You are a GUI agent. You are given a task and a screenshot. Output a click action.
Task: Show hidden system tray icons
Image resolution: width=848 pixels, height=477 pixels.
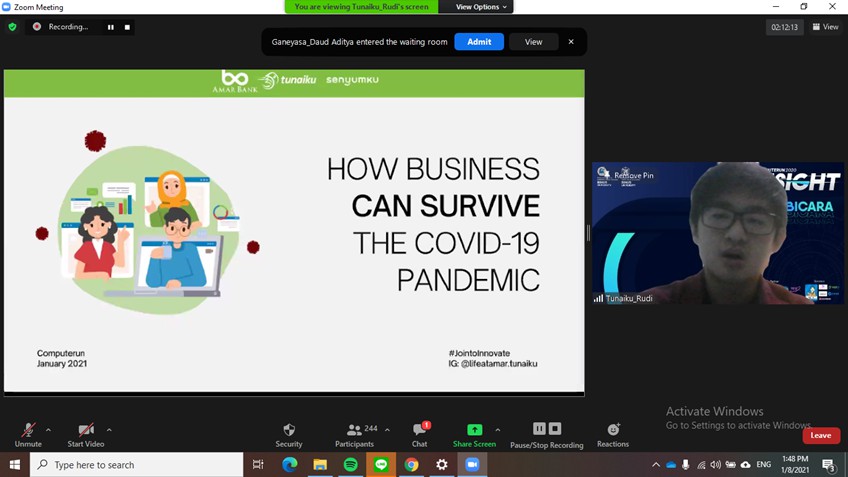click(655, 465)
